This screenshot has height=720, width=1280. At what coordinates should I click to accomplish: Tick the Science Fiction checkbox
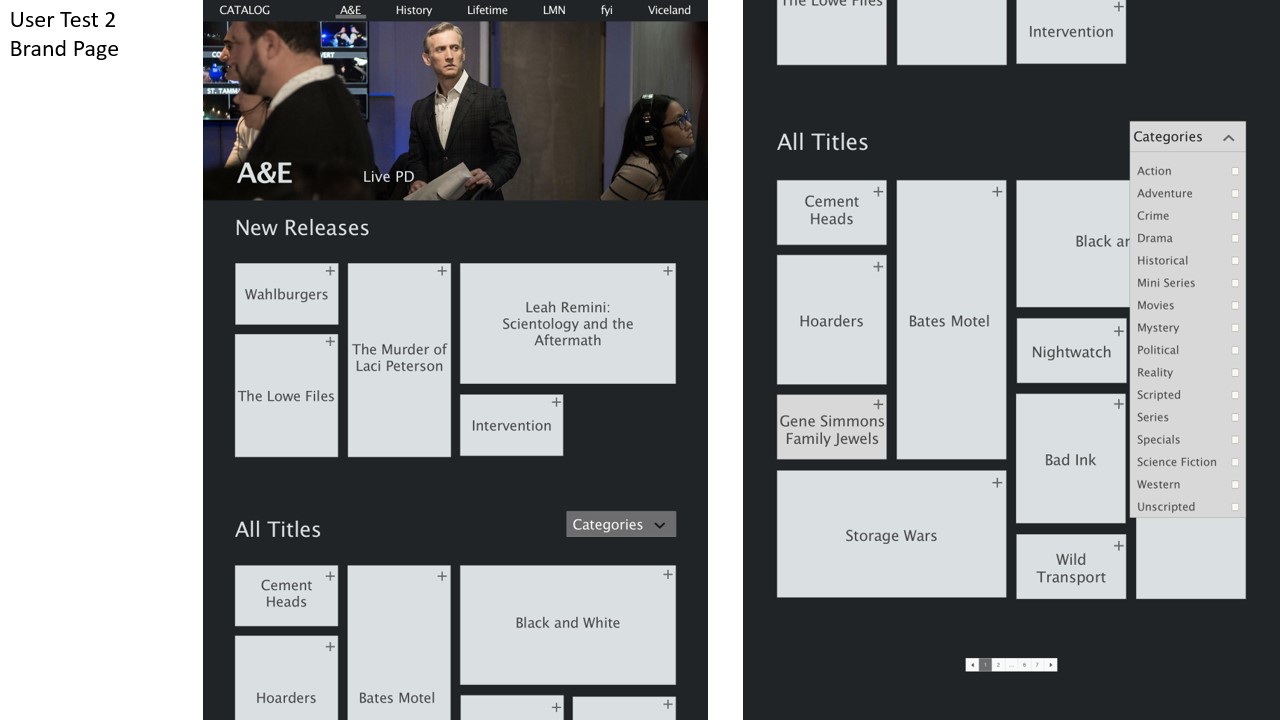(1235, 462)
